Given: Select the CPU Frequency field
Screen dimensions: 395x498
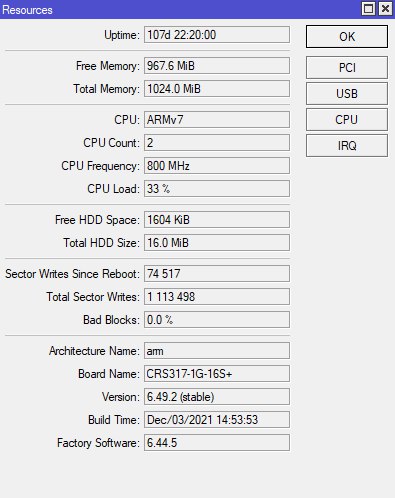Looking at the screenshot, I should 217,166.
